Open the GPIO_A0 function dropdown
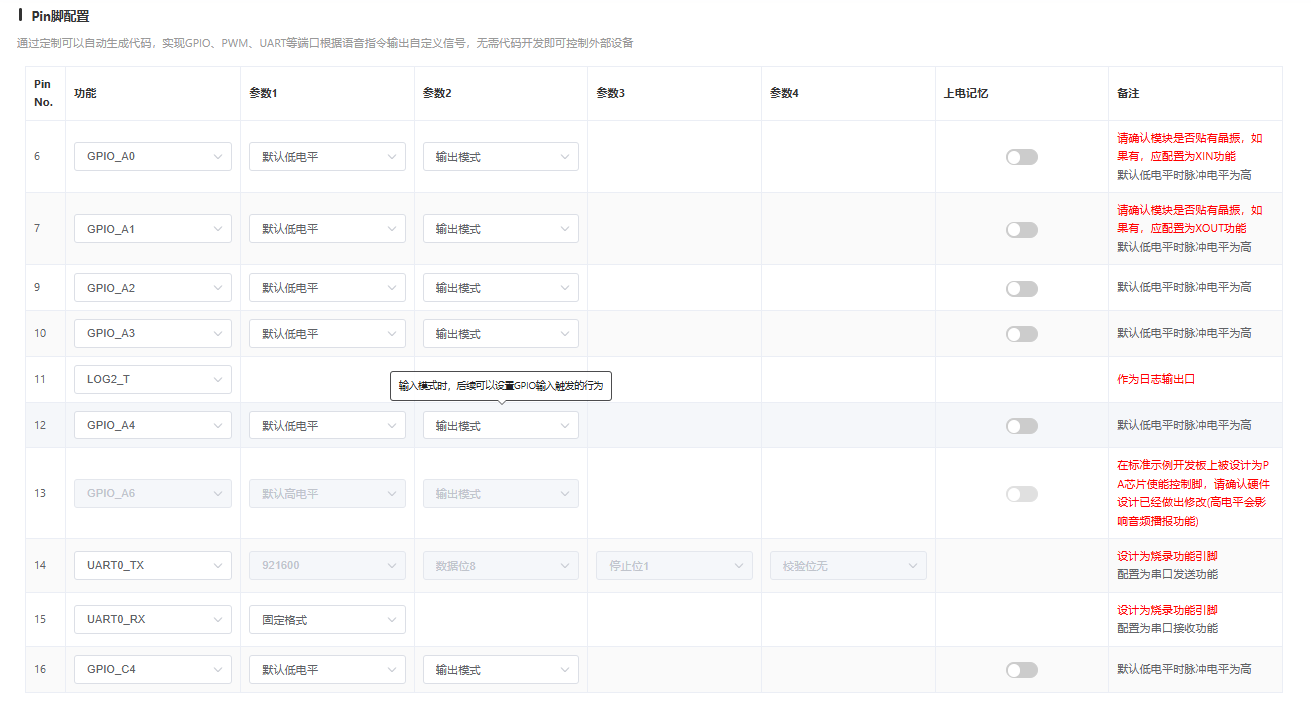Screen dimensions: 1311x704 click(x=152, y=157)
